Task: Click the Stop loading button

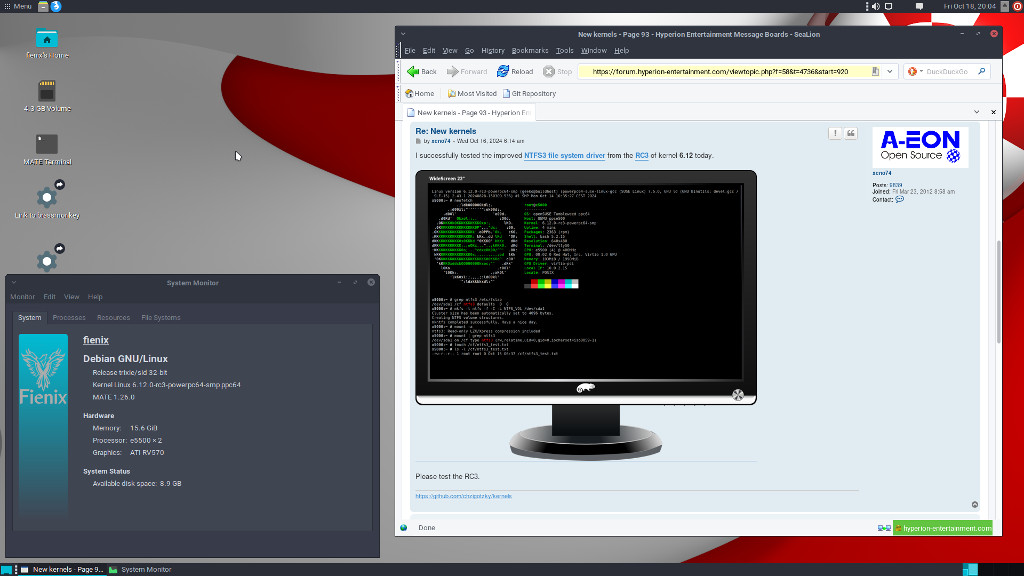Action: pos(557,71)
